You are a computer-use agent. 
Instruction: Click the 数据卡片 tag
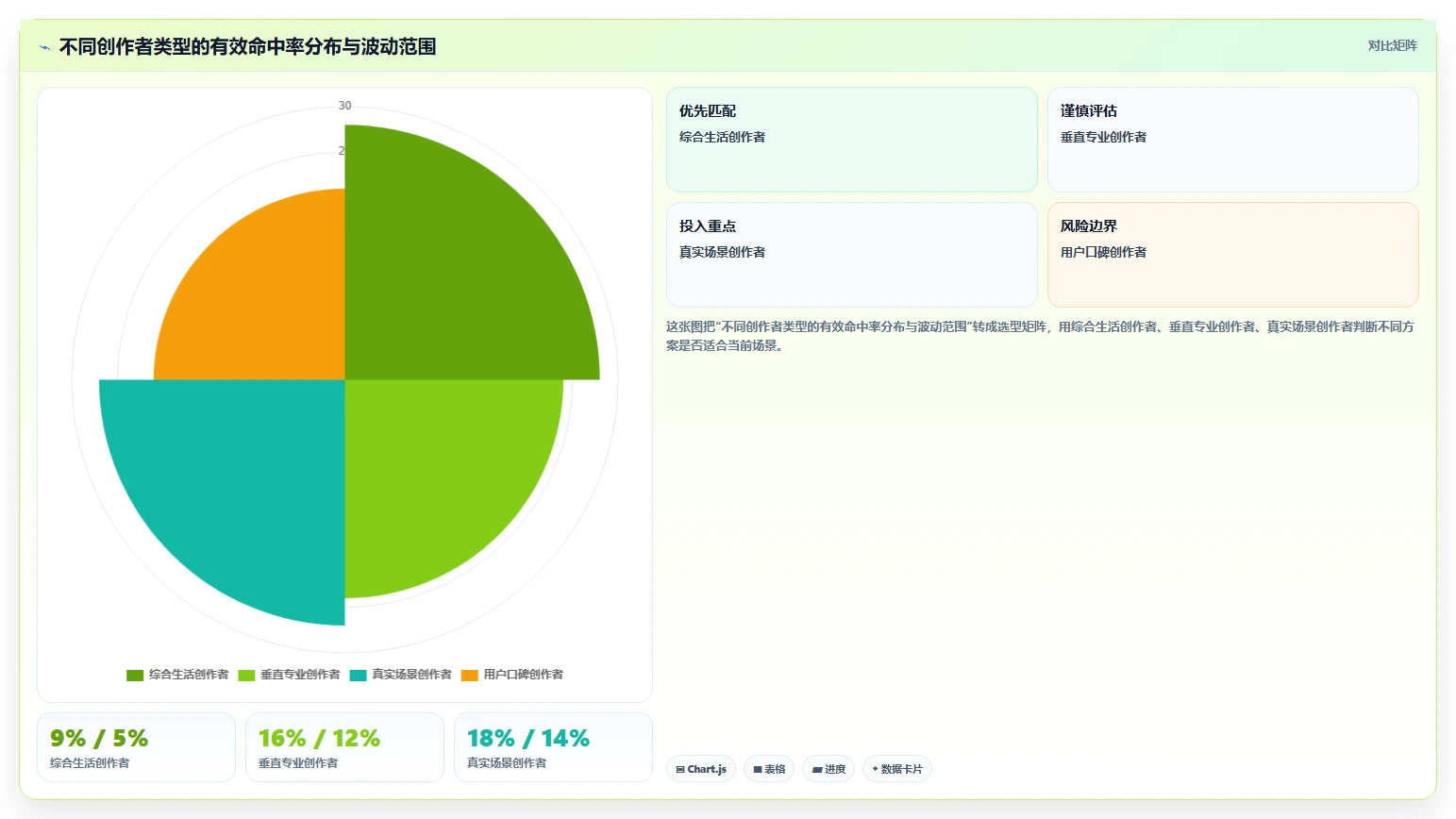[x=897, y=769]
